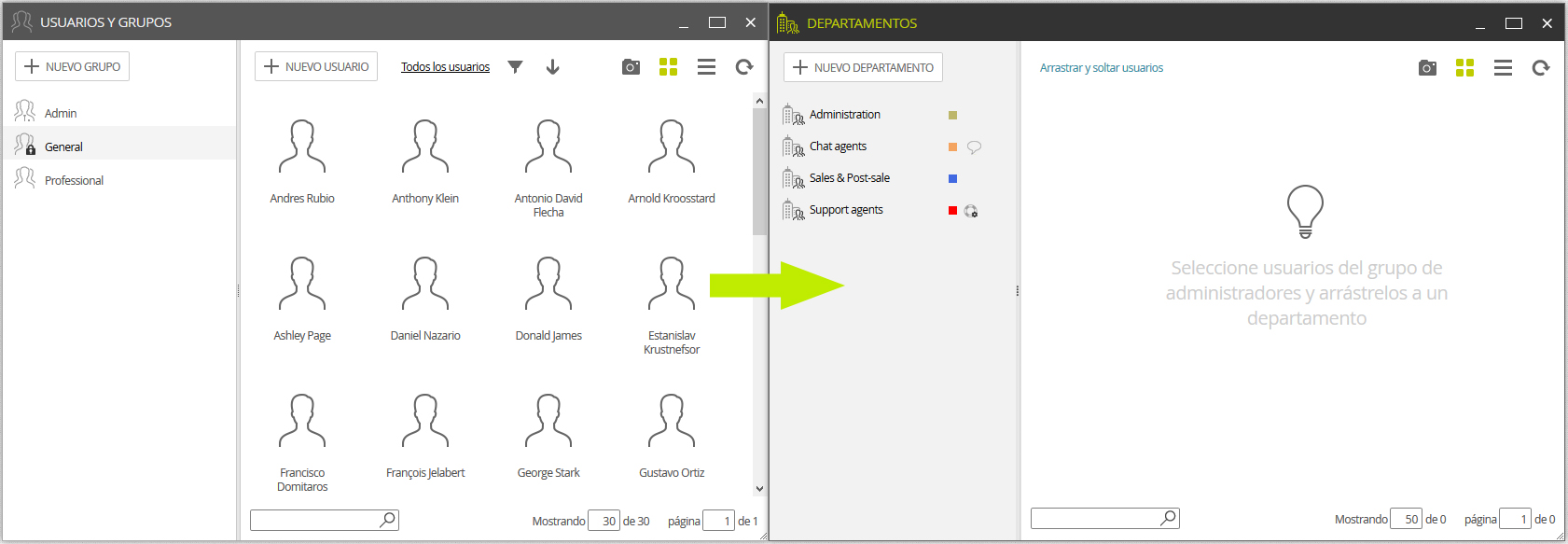Screen dimensions: 1568x544
Task: Open the Todos los usuarios filter
Action: pos(445,66)
